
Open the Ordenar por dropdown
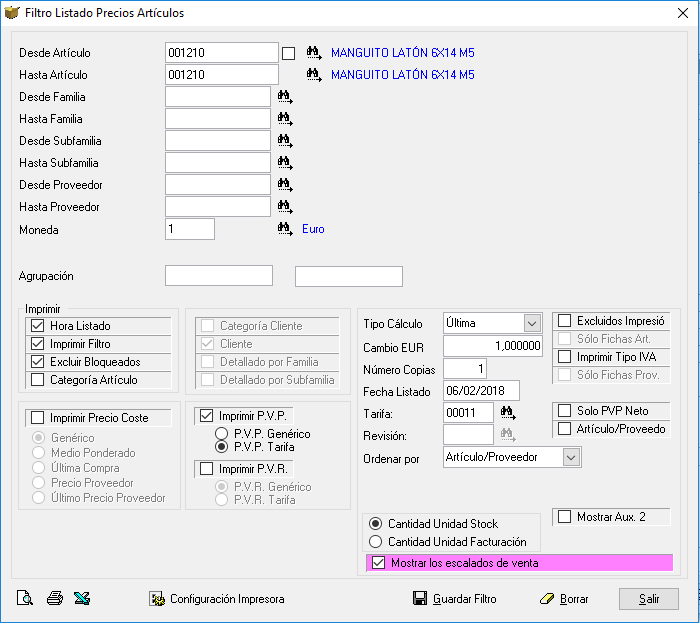coord(571,457)
